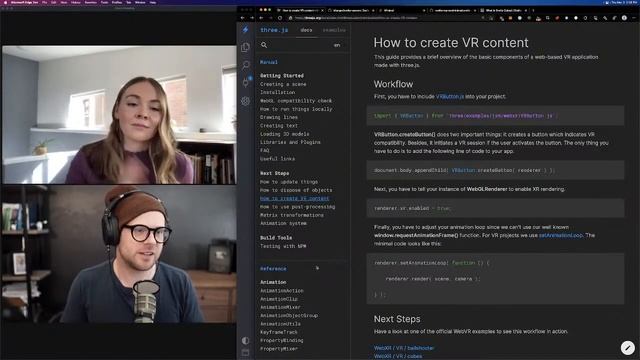Screen dimensions: 640x360
Task: Open How to use post-processing
Action: [x=298, y=207]
